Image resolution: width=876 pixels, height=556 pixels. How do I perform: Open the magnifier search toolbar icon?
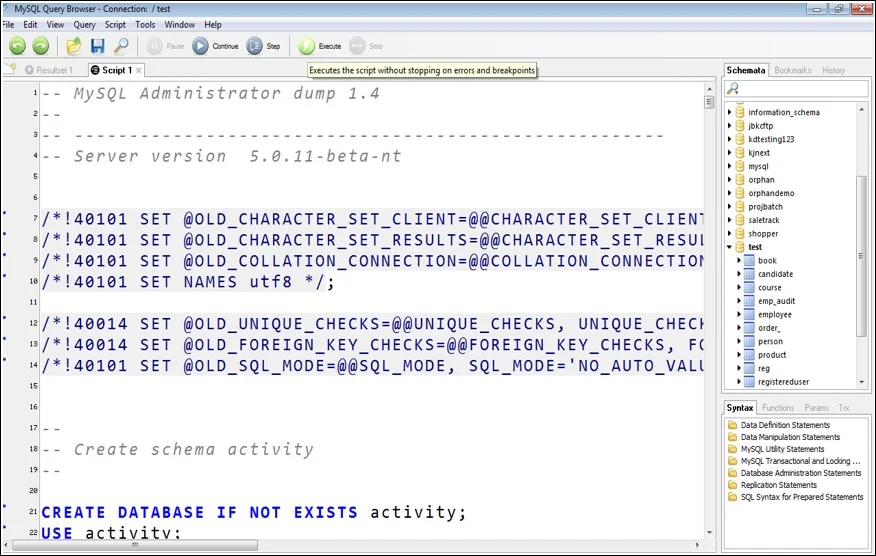coord(121,46)
